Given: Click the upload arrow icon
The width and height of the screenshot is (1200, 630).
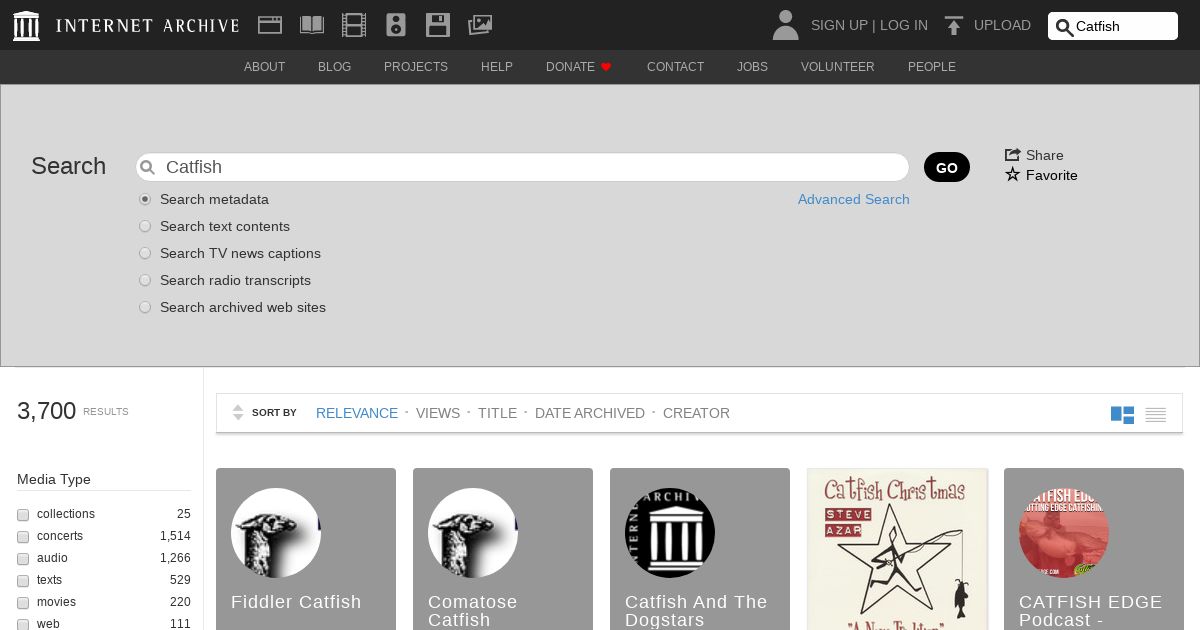Looking at the screenshot, I should 954,26.
